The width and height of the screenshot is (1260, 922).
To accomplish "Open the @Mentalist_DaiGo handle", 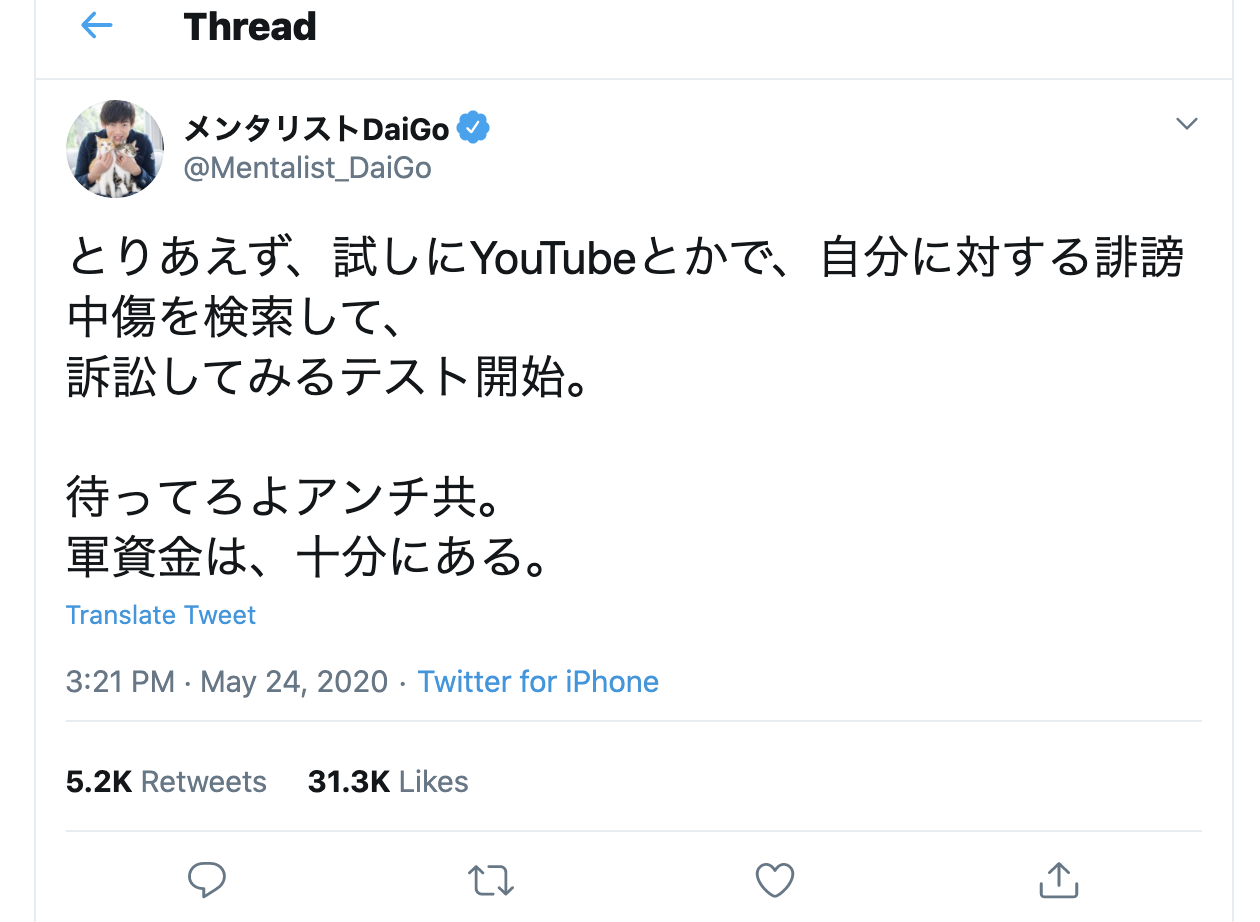I will click(308, 168).
